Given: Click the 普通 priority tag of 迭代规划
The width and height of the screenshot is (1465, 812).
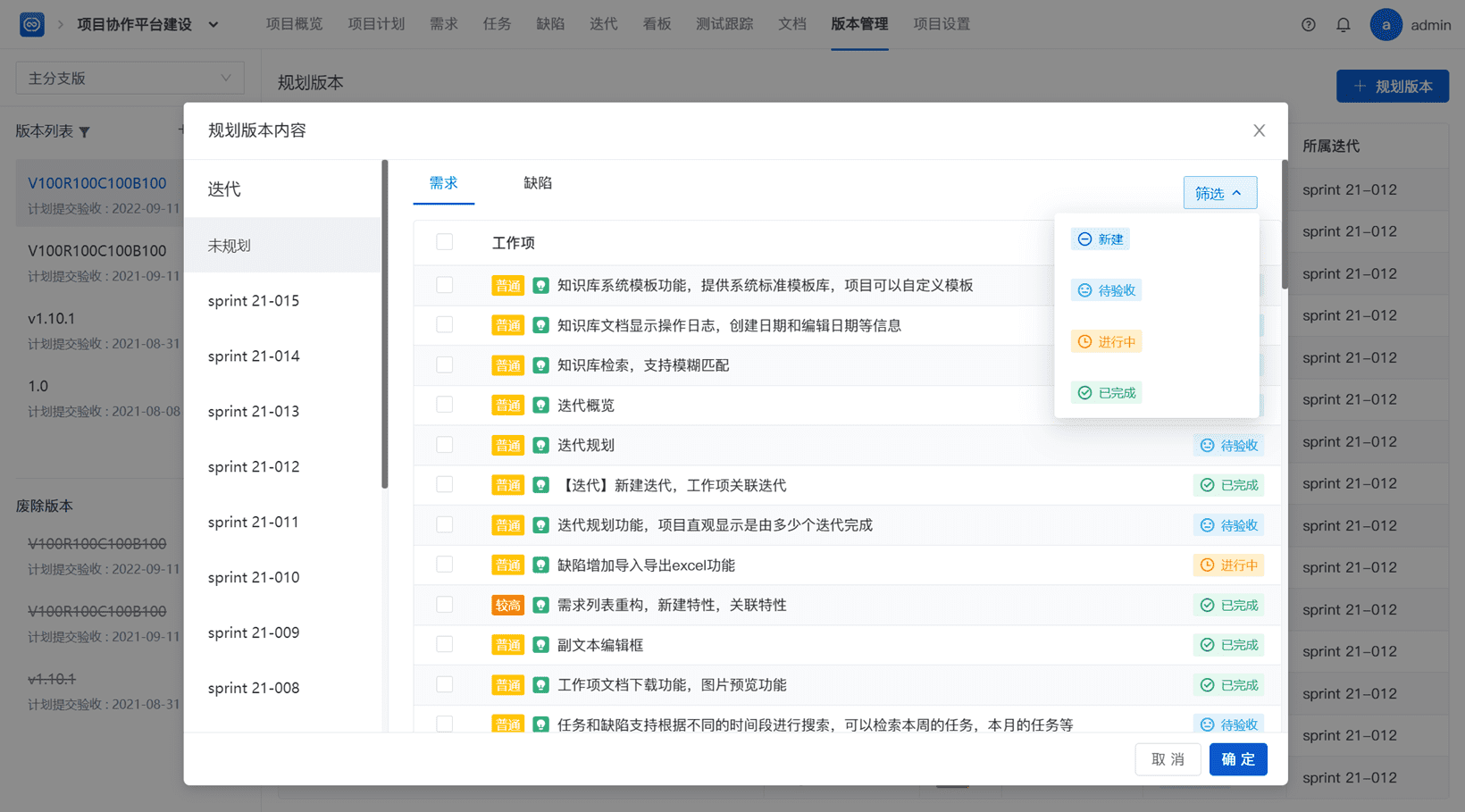Looking at the screenshot, I should [x=508, y=446].
